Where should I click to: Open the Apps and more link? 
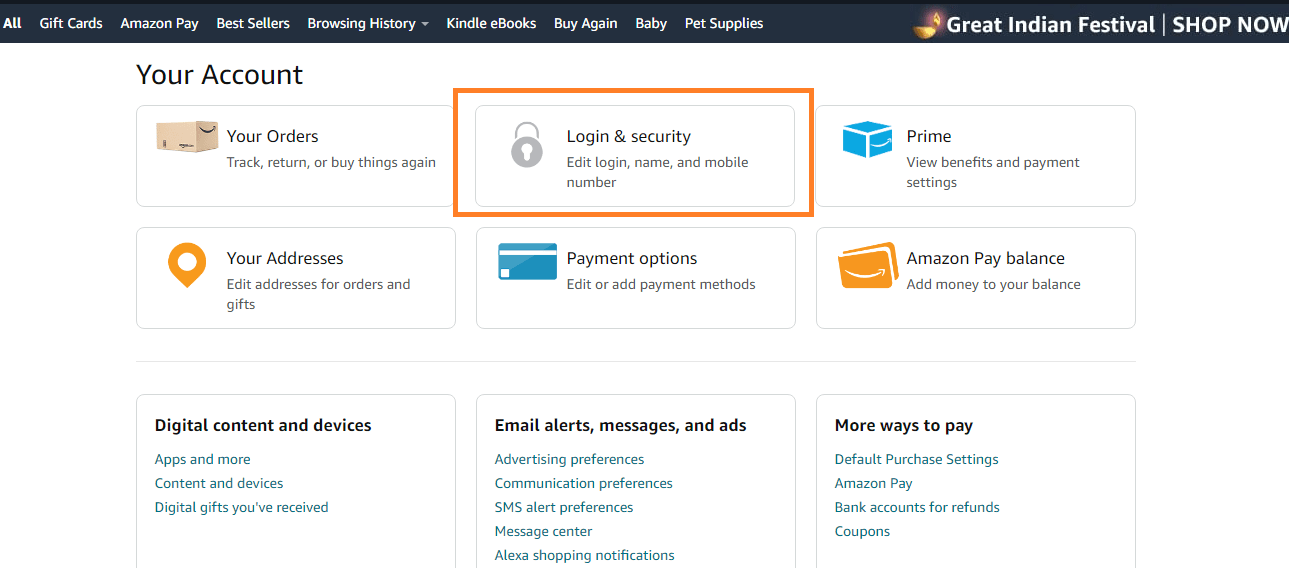point(203,459)
